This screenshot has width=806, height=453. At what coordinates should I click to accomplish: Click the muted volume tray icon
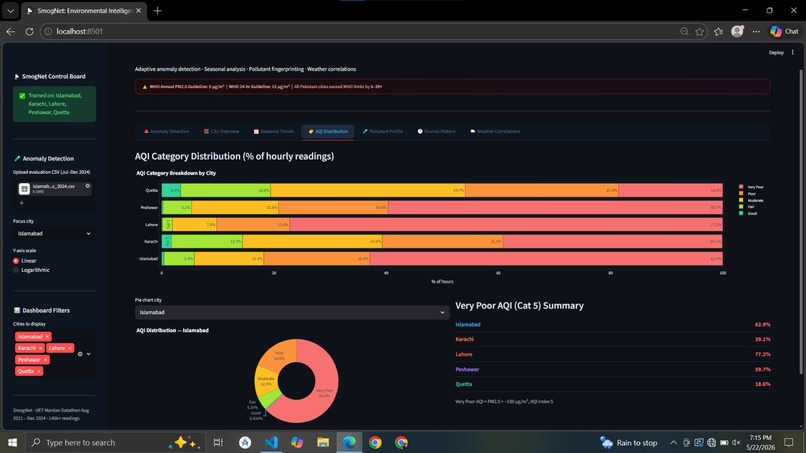pos(736,442)
